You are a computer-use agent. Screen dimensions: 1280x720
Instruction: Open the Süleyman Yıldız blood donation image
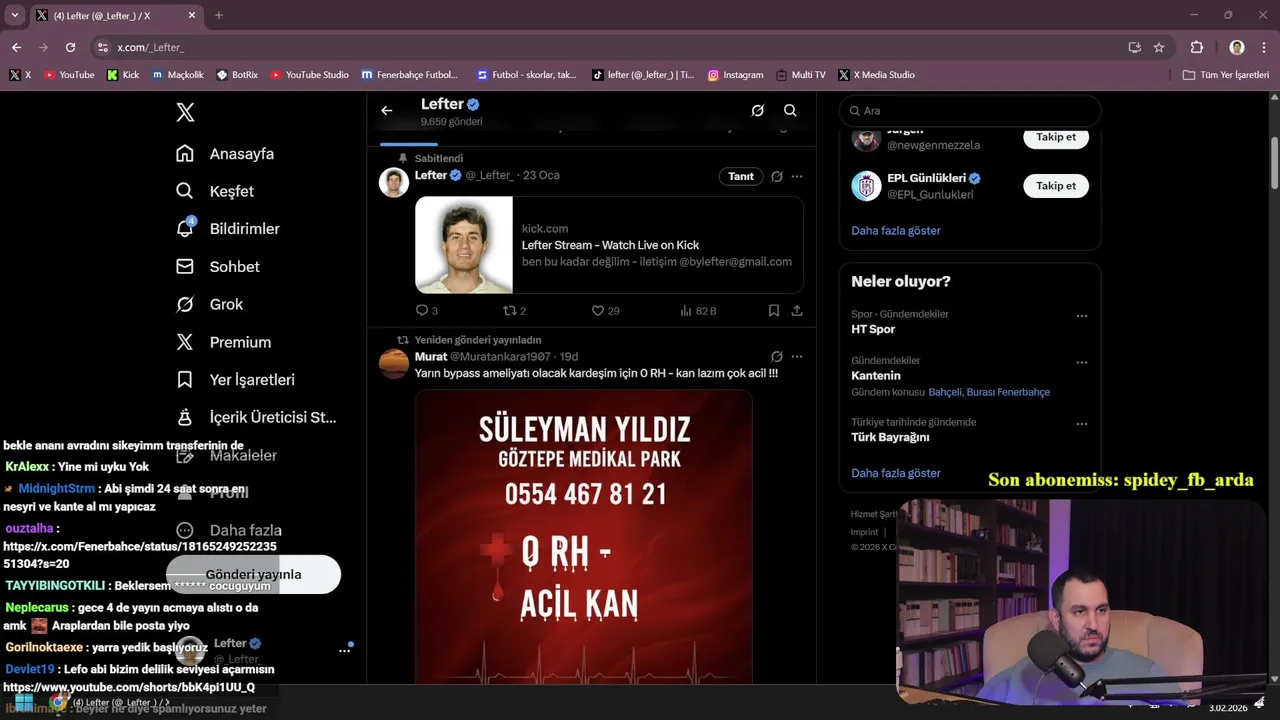point(583,536)
